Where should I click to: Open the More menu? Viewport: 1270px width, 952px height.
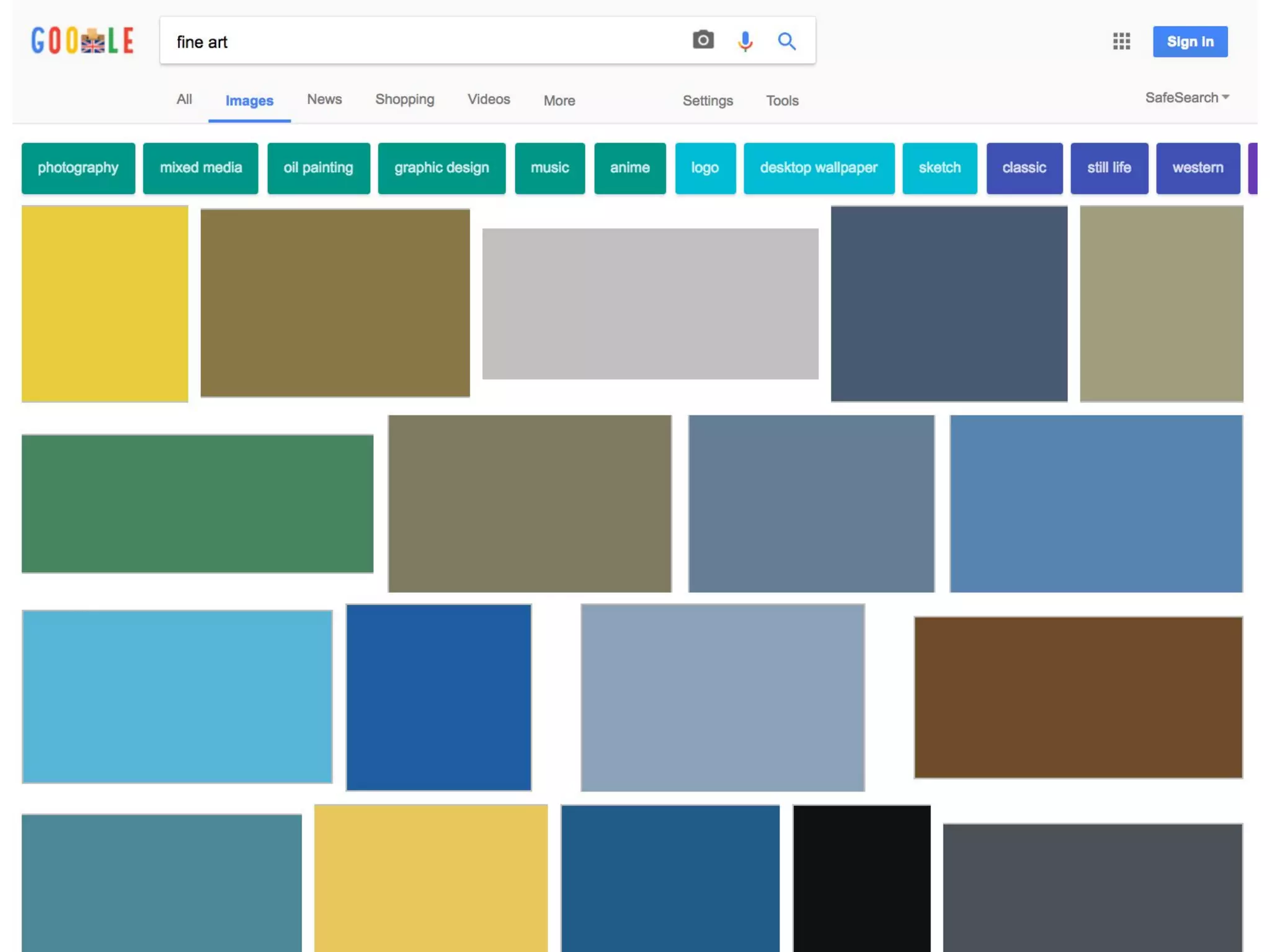[559, 100]
